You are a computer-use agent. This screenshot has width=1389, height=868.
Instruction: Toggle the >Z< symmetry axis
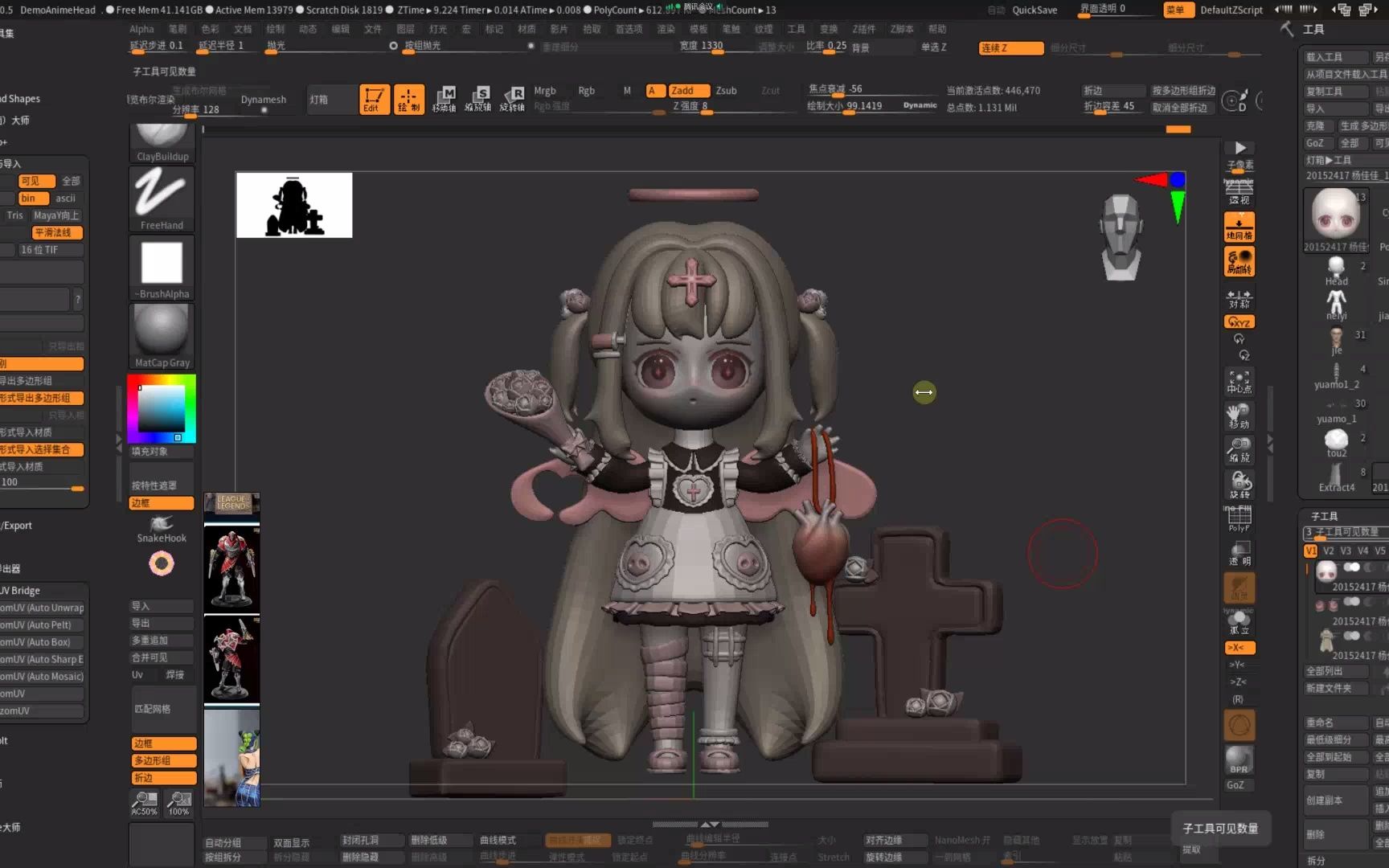click(x=1238, y=682)
